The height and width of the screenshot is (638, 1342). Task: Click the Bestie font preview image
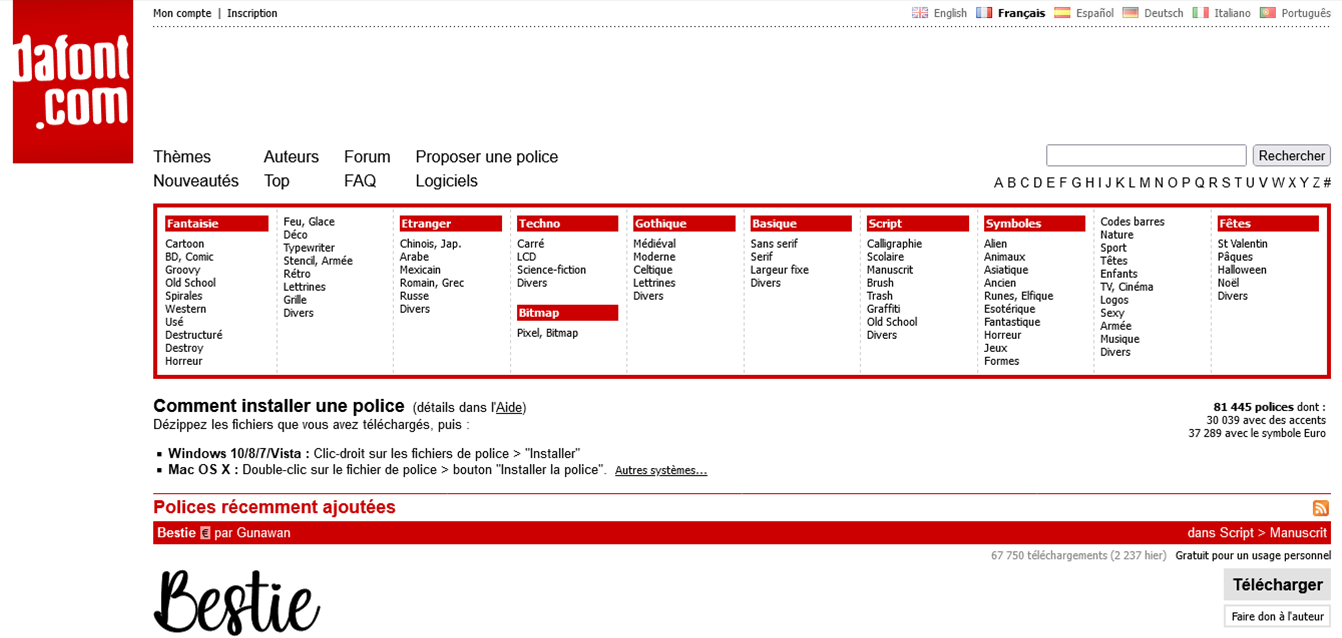point(237,602)
